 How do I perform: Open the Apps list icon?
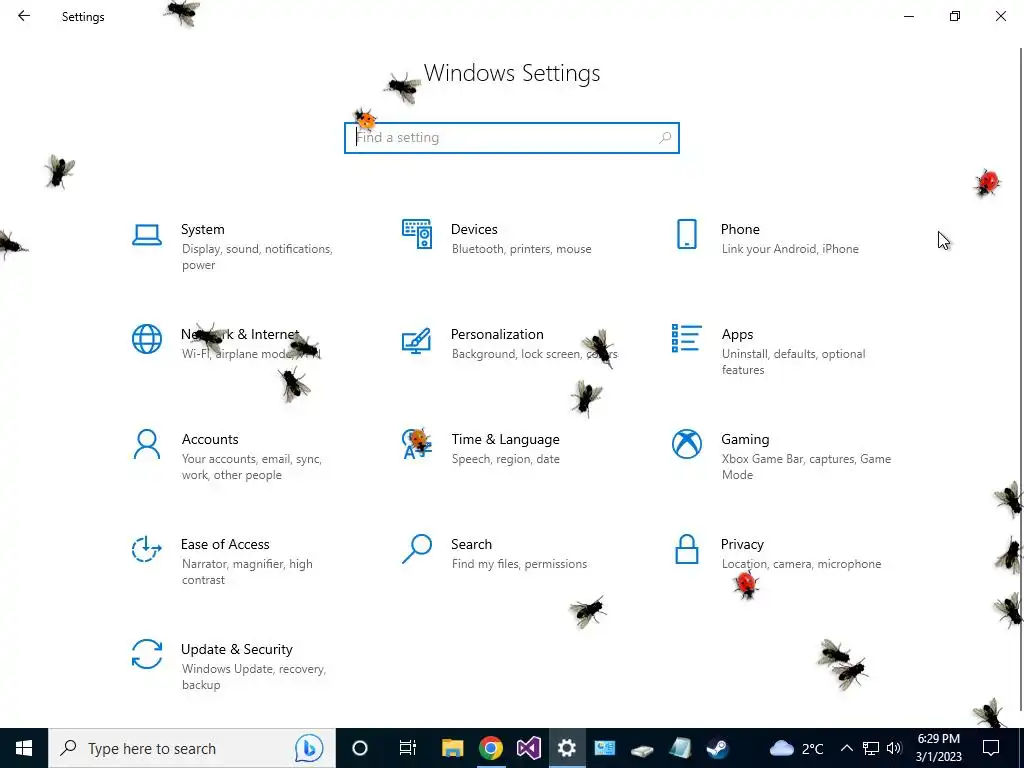click(x=686, y=338)
